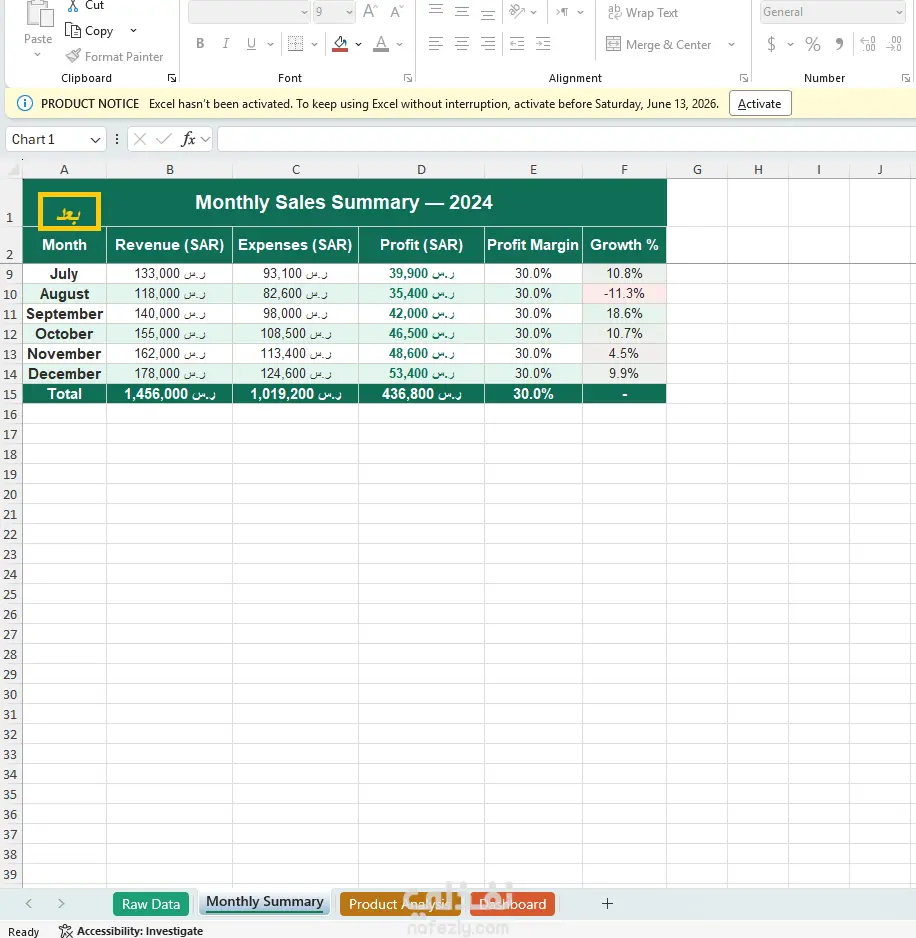The height and width of the screenshot is (938, 916).
Task: Decrease font size with smaller A icon
Action: point(397,11)
